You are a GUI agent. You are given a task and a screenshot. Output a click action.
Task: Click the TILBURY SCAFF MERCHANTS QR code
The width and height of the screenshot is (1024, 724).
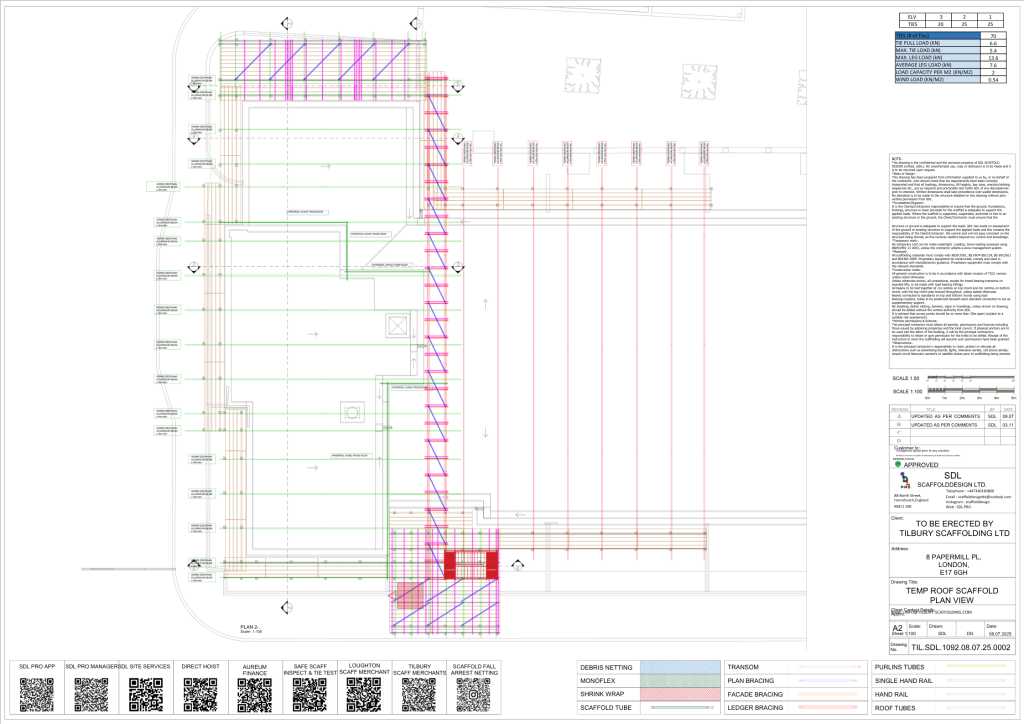coord(419,695)
